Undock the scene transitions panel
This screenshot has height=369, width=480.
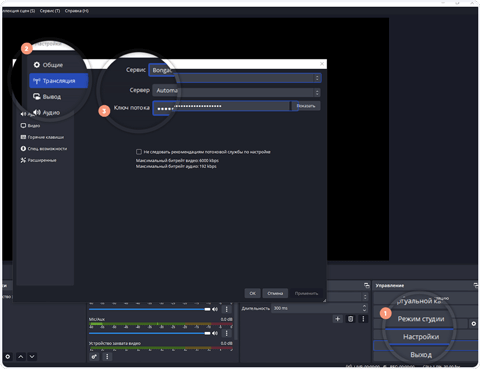click(367, 285)
